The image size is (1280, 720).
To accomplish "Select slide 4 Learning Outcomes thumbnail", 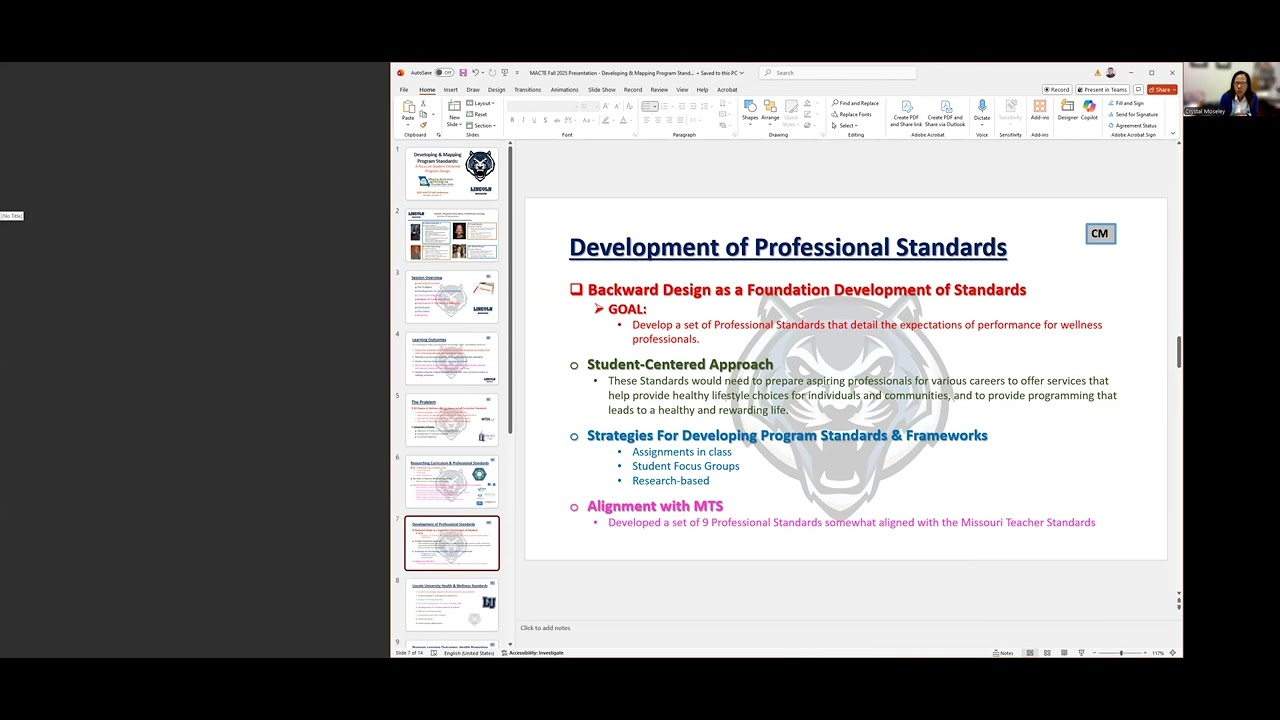I will 452,358.
